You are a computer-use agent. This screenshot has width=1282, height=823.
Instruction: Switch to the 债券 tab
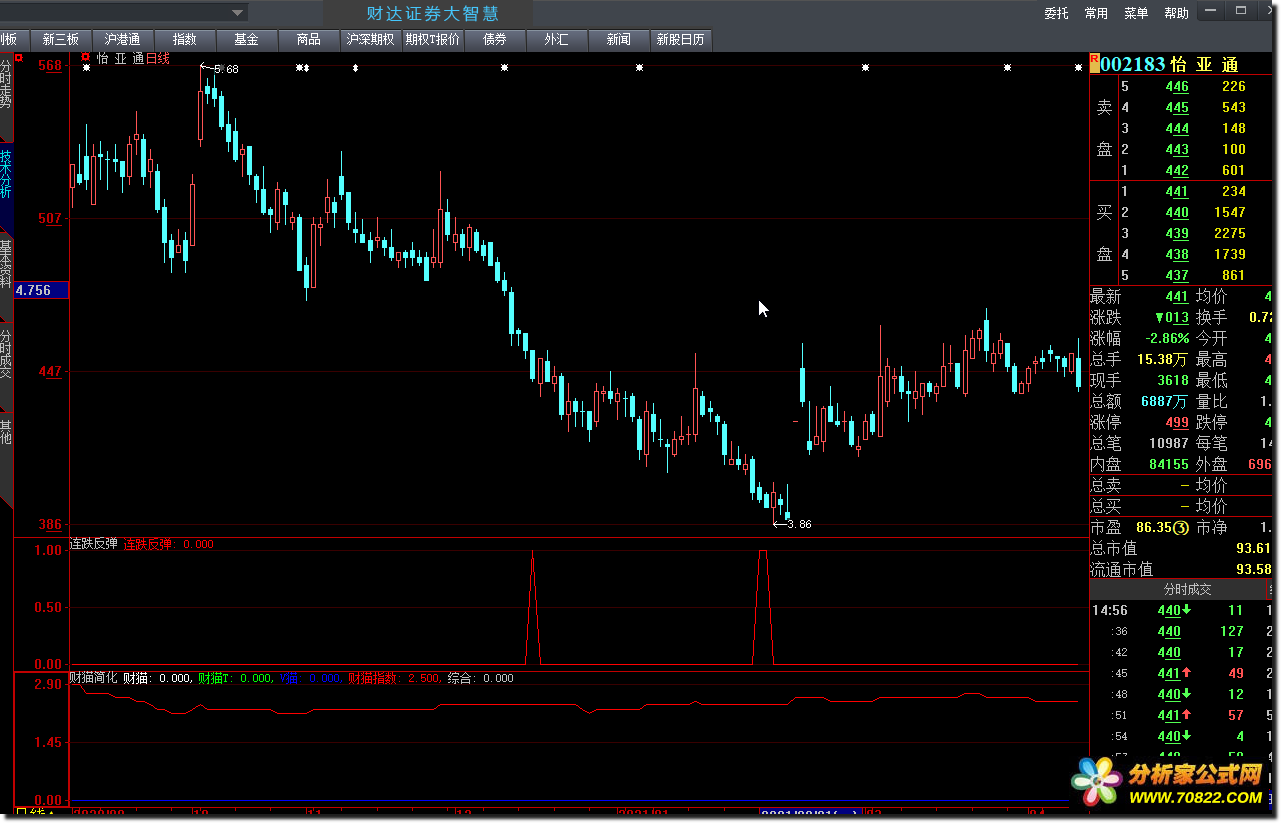[x=494, y=40]
